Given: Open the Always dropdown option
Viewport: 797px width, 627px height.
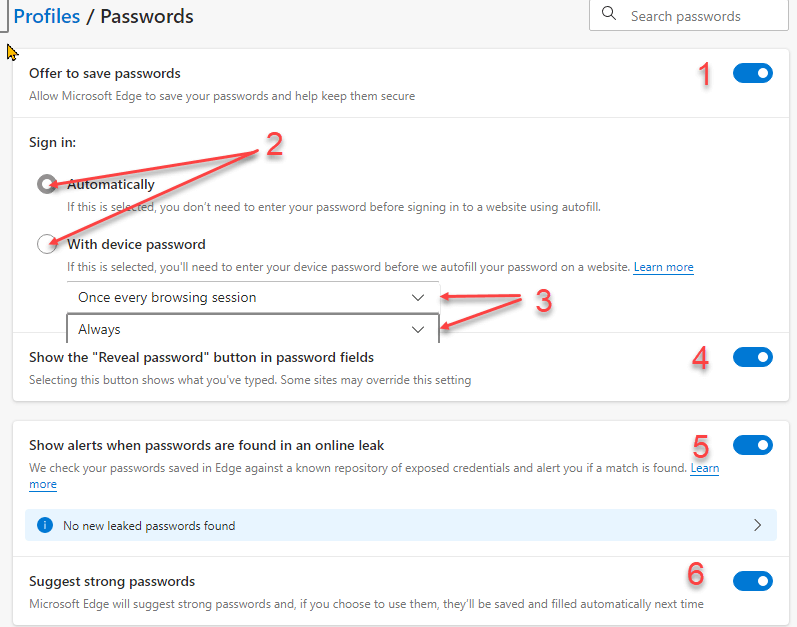Looking at the screenshot, I should (253, 329).
